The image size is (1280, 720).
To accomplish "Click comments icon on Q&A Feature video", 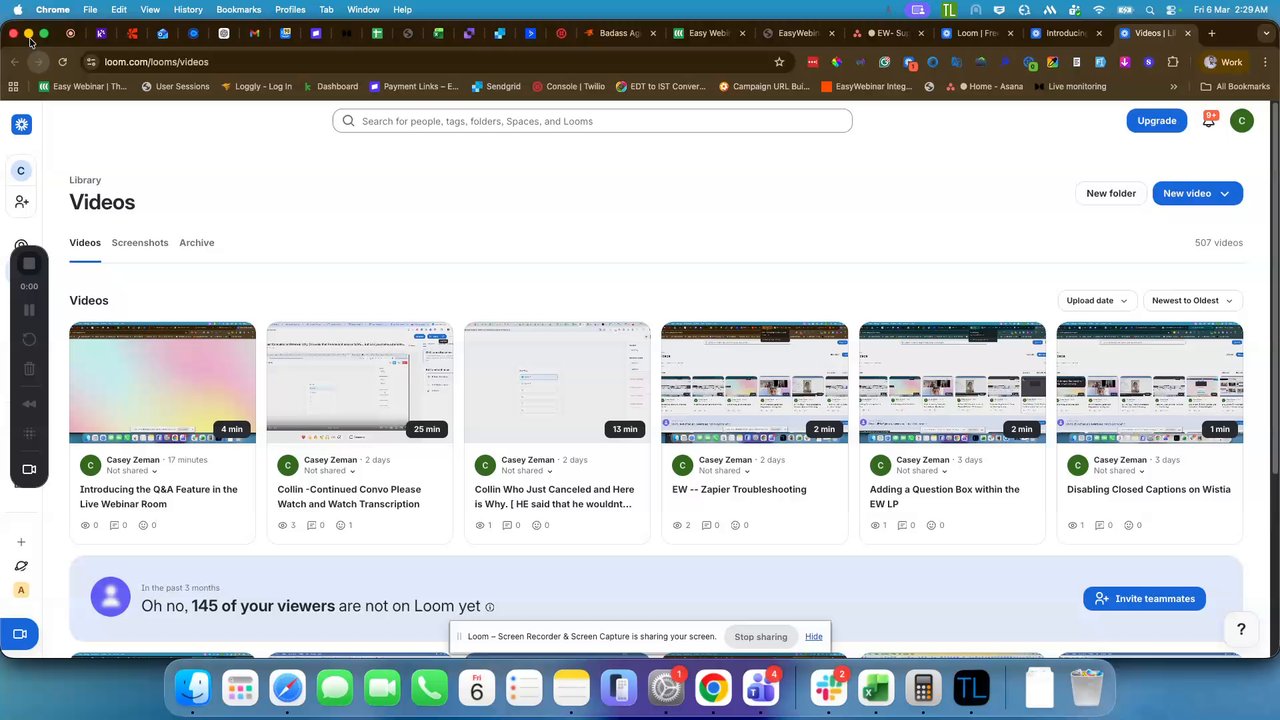I will click(x=114, y=525).
